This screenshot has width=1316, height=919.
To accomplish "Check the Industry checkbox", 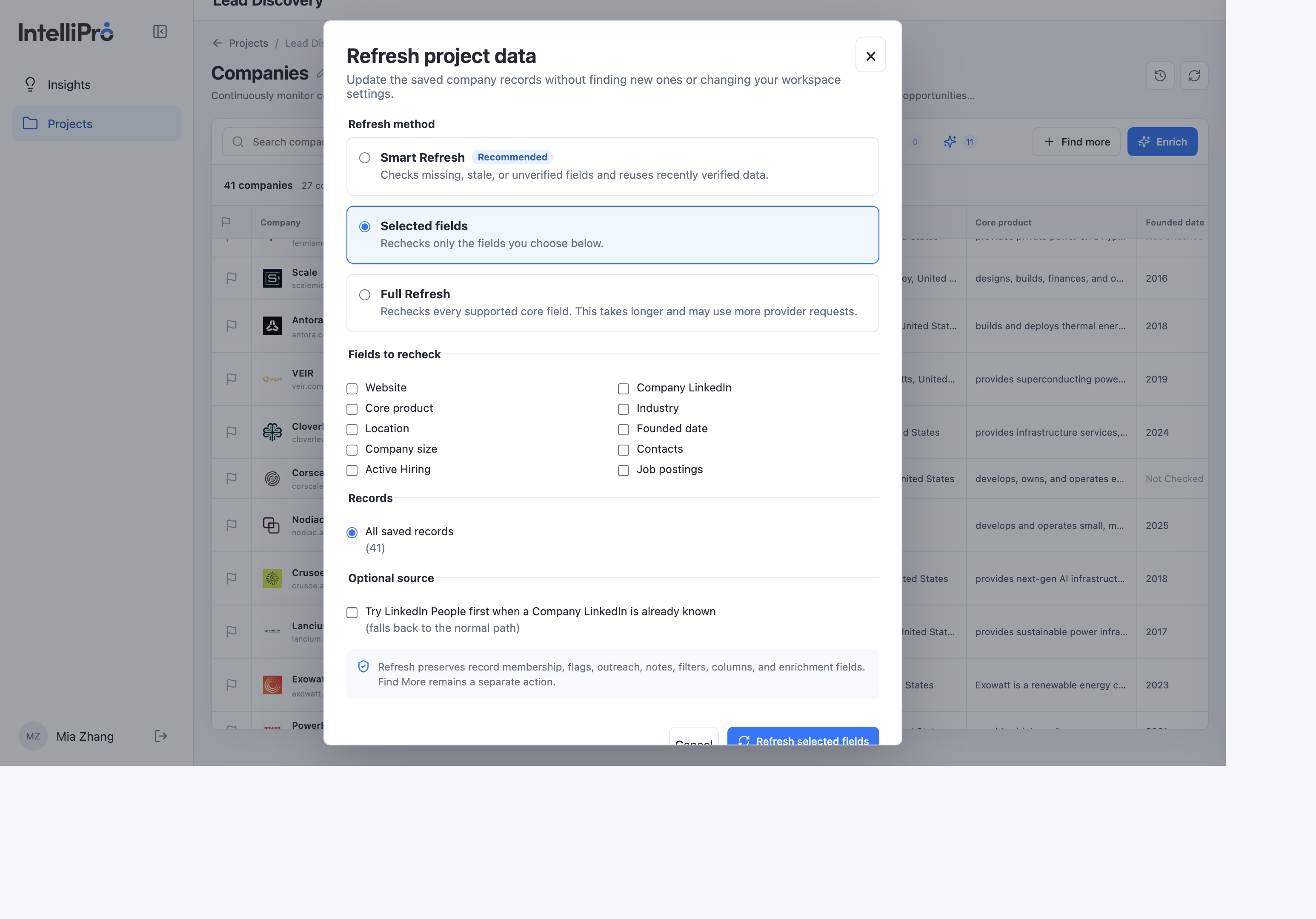I will tap(623, 408).
